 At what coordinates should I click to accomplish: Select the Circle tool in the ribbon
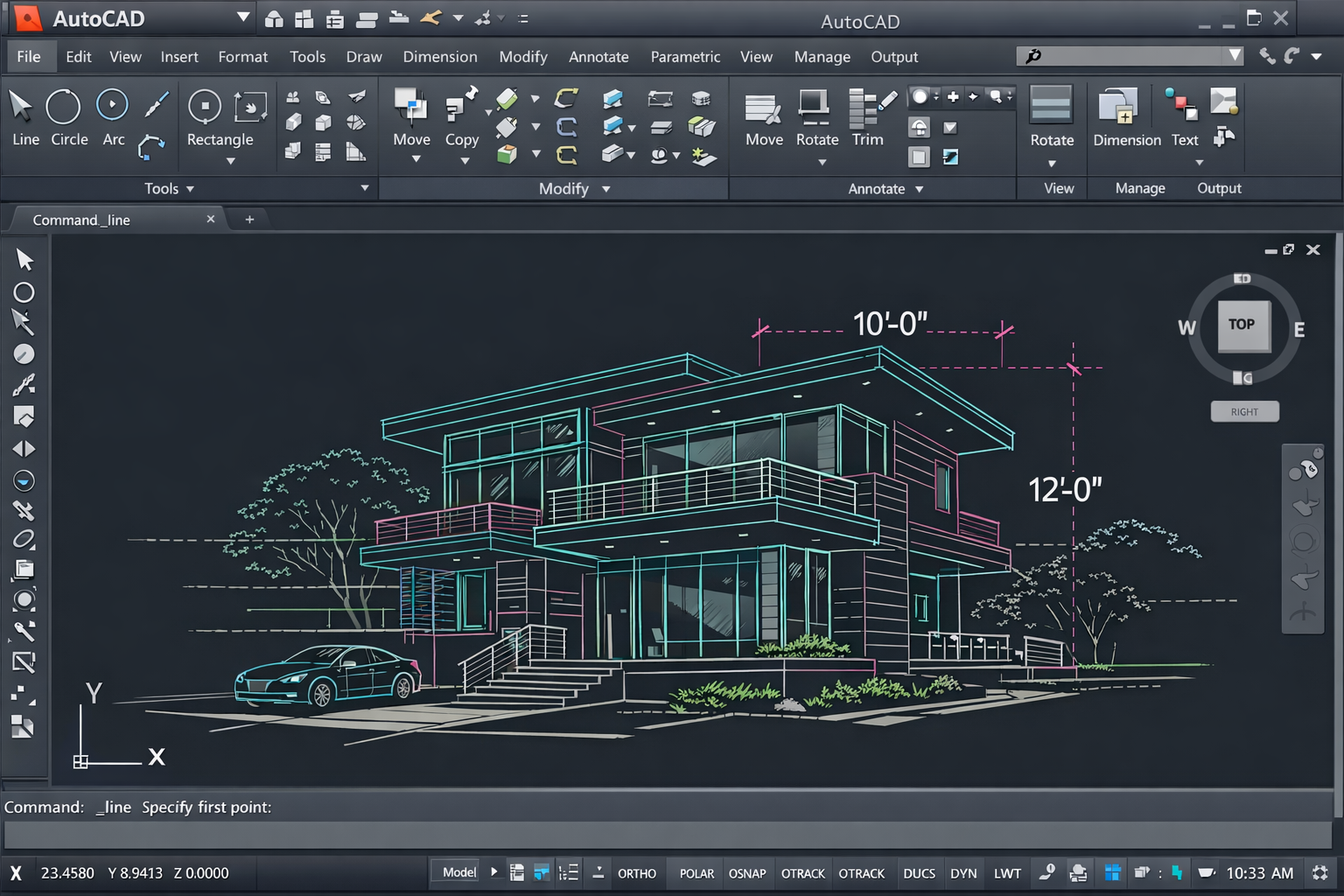65,117
